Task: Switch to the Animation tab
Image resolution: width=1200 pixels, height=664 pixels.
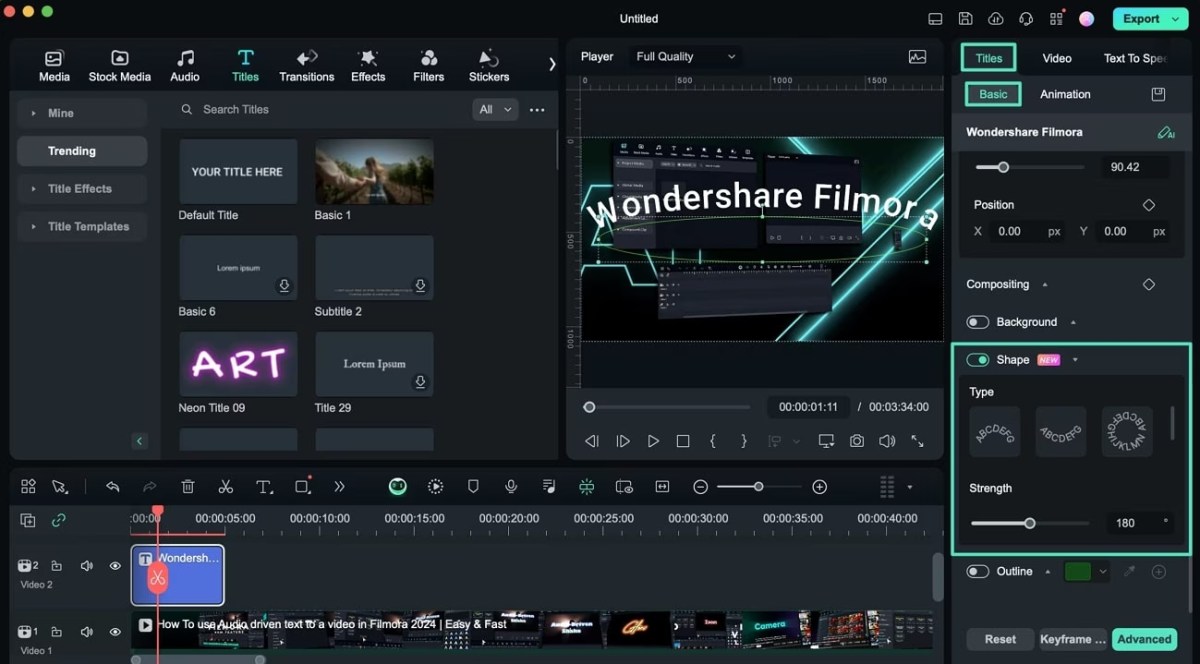Action: (x=1064, y=94)
